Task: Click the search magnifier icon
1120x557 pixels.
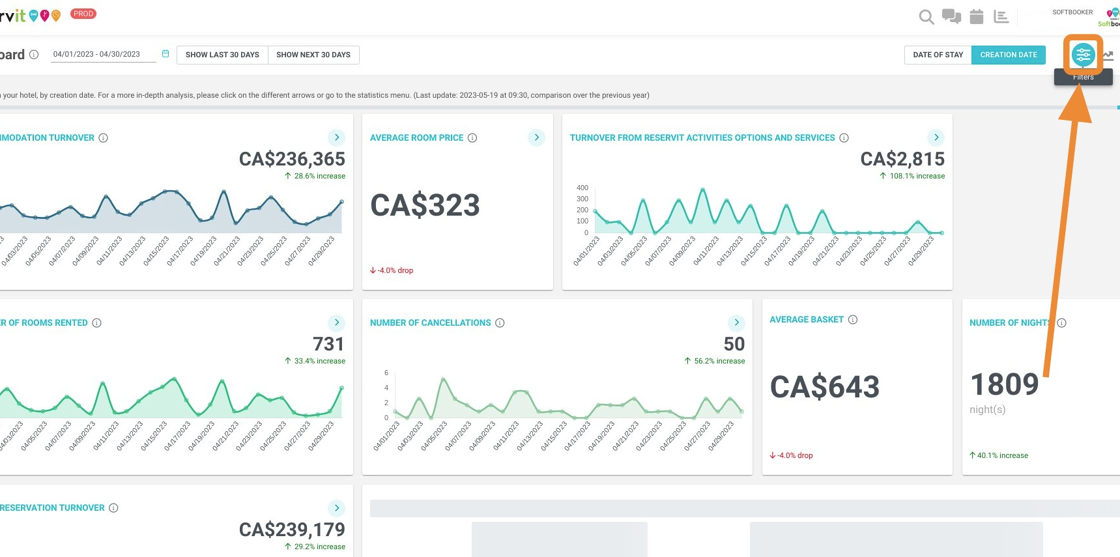Action: pyautogui.click(x=926, y=17)
